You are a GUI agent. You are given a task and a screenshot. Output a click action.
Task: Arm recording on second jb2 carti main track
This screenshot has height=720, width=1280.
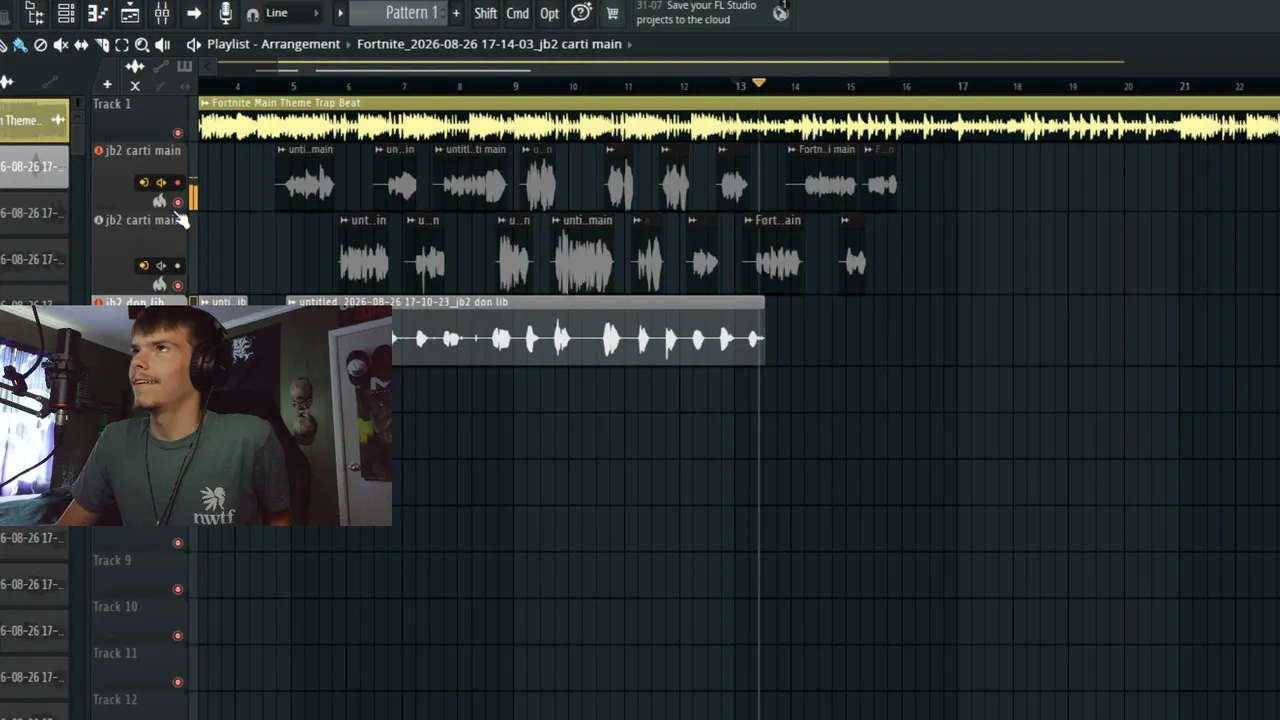point(177,266)
